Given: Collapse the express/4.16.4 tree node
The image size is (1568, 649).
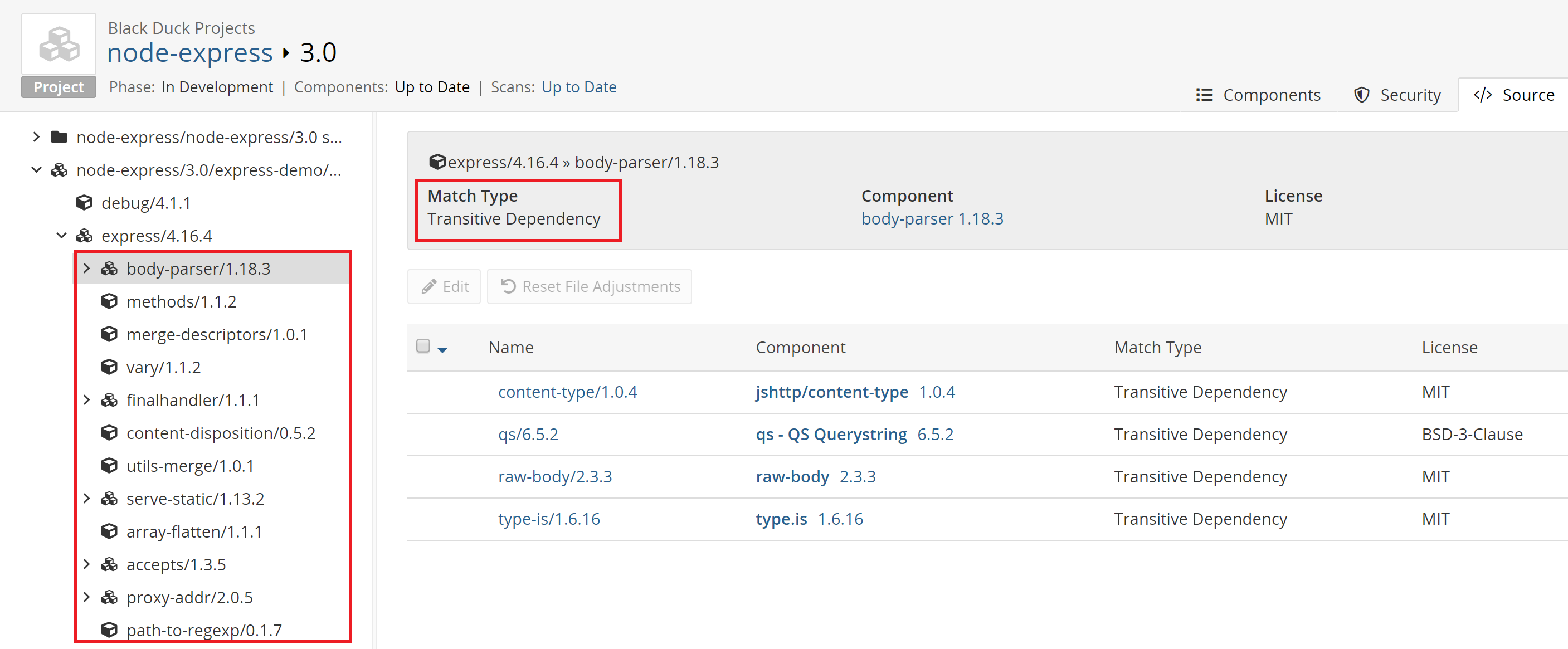Looking at the screenshot, I should coord(61,236).
